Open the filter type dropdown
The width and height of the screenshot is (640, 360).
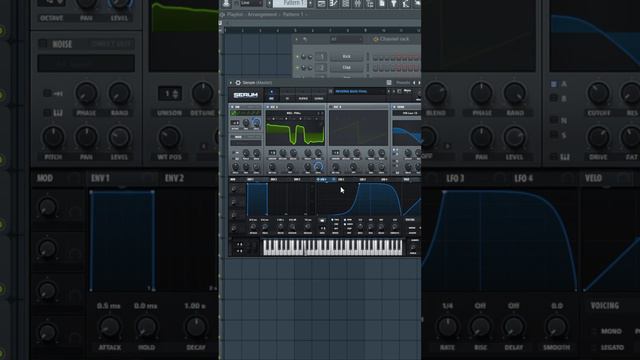click(409, 113)
